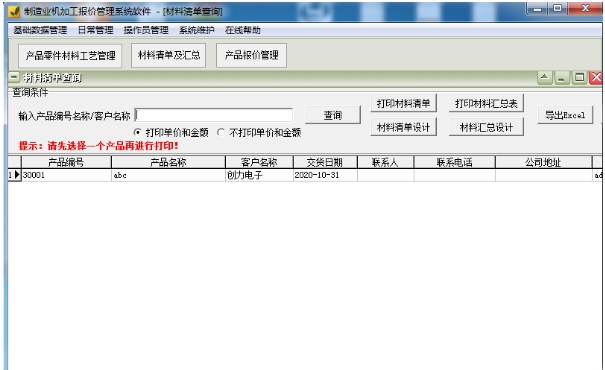This screenshot has width=605, height=370.
Task: Open the 在线帮助 menu
Action: click(x=243, y=30)
